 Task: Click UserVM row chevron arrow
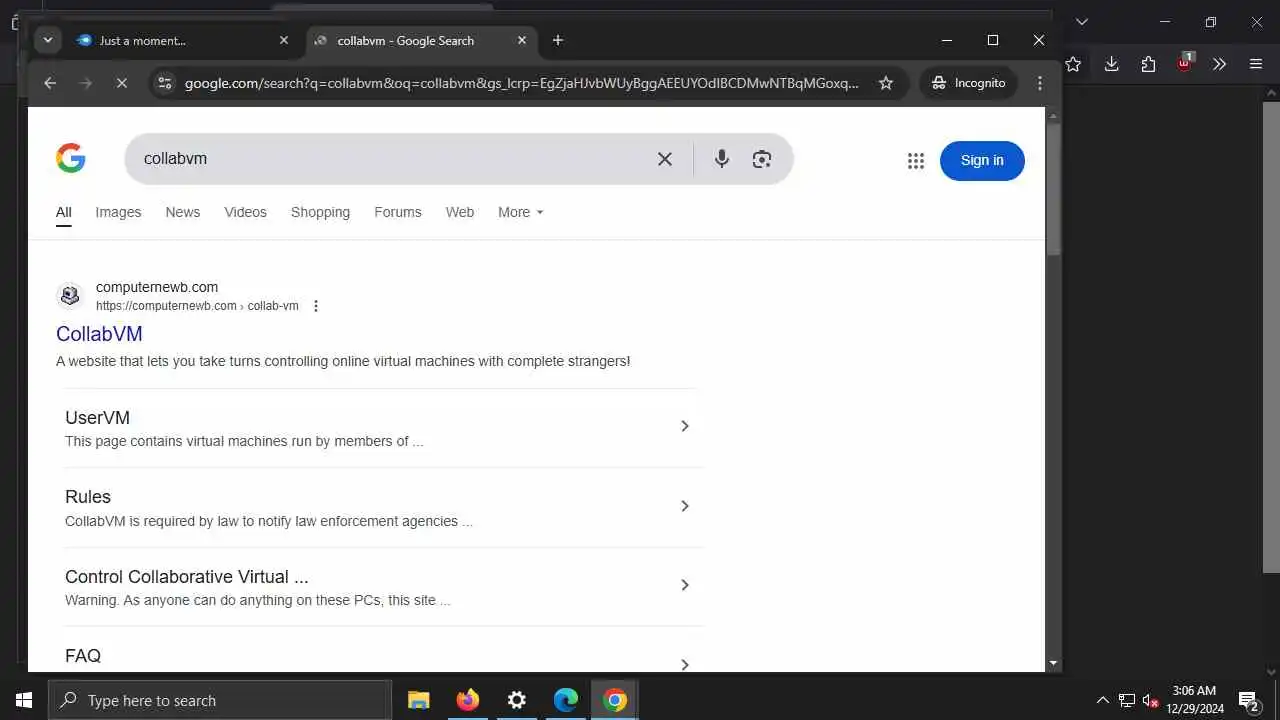point(685,426)
